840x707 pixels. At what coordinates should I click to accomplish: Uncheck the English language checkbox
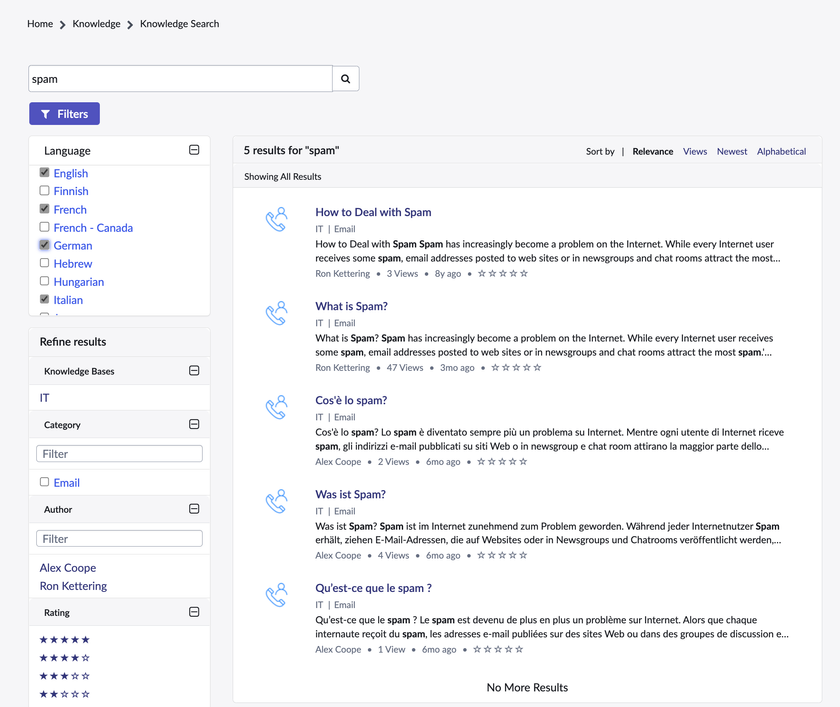[44, 172]
